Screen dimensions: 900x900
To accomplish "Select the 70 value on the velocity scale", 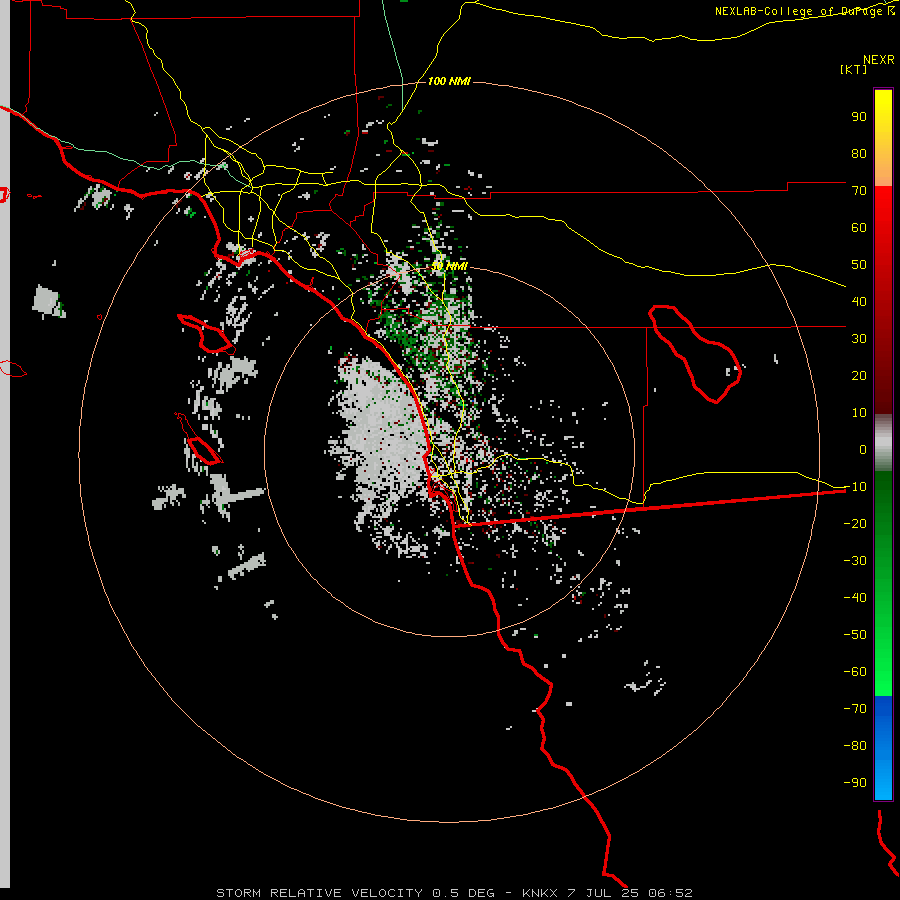I will point(859,191).
